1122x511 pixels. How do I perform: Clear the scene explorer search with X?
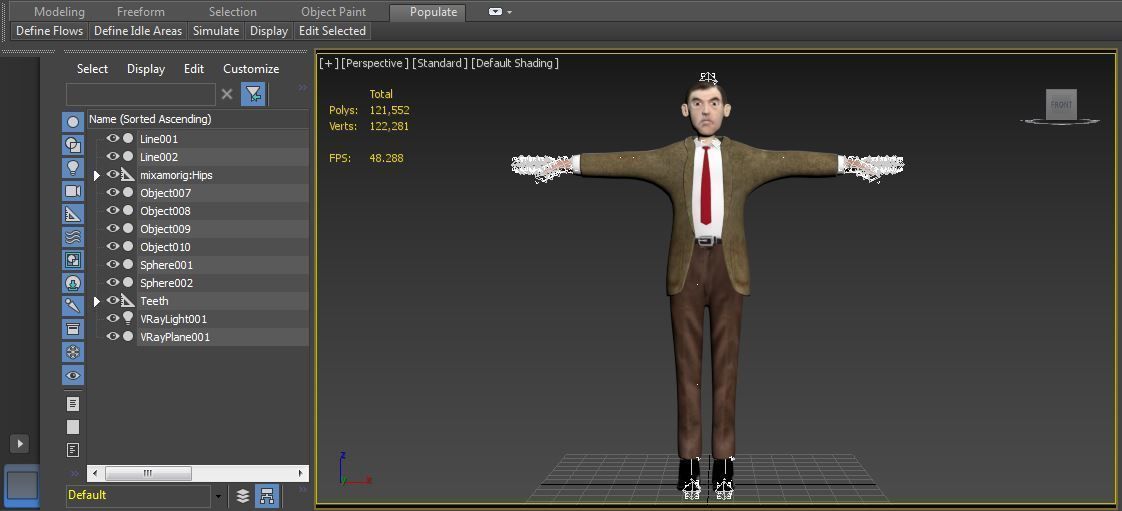pyautogui.click(x=227, y=94)
